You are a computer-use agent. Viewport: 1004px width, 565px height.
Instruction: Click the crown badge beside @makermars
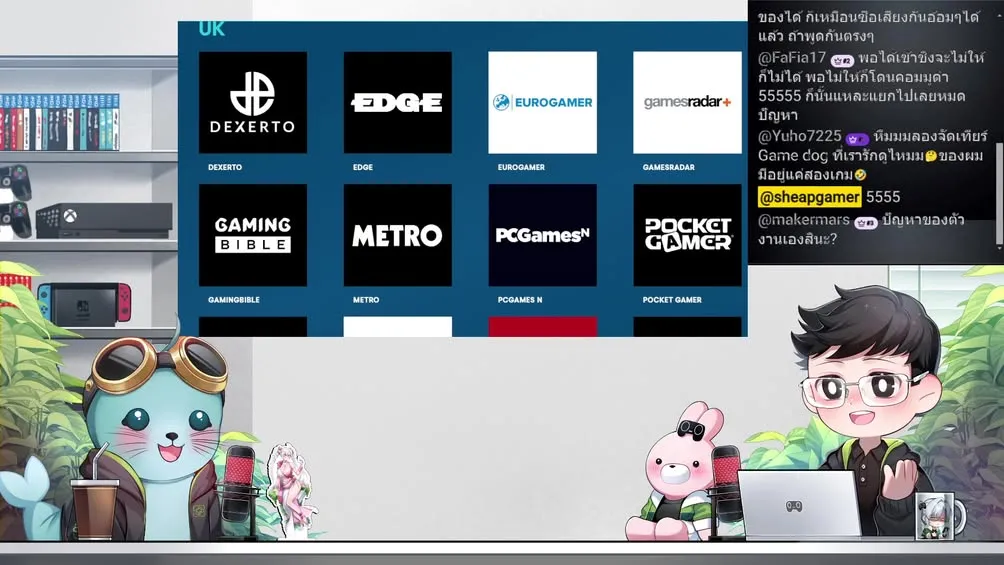click(x=865, y=222)
